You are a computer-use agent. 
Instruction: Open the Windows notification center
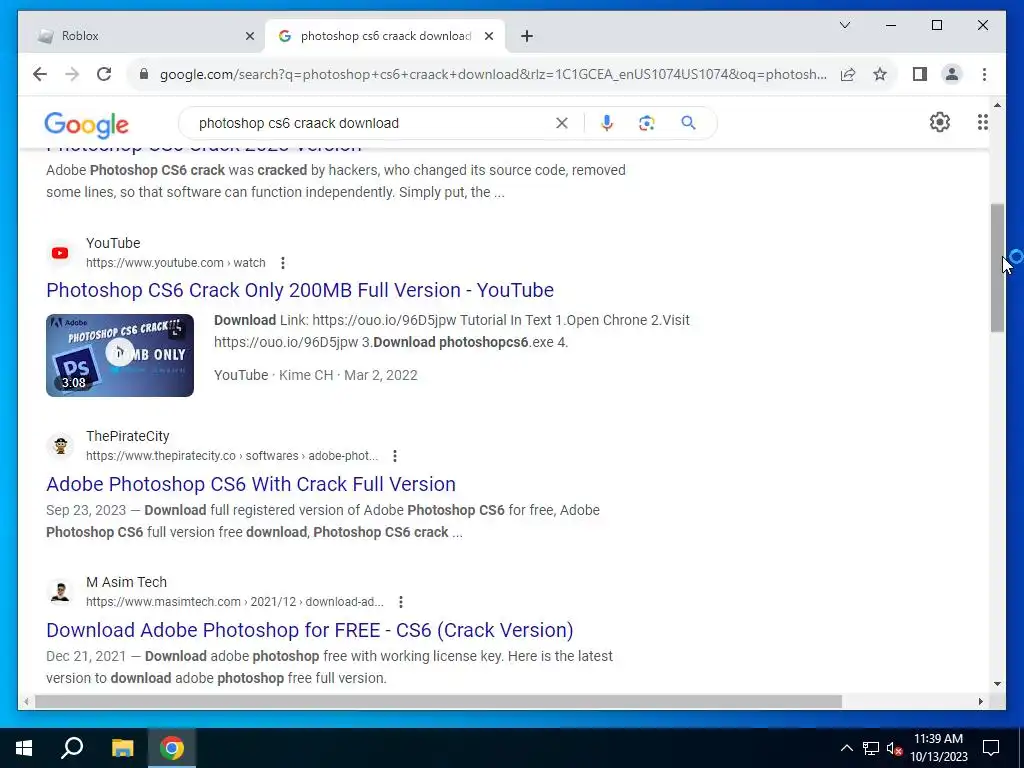tap(991, 748)
